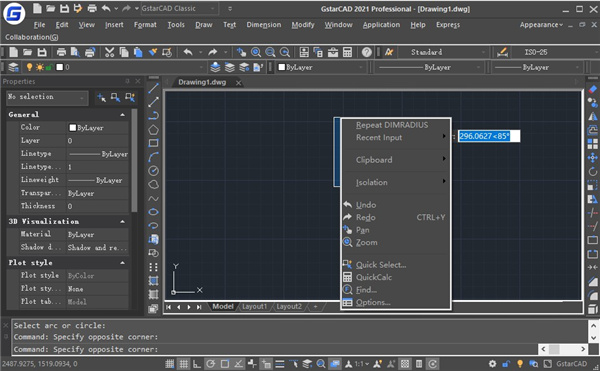Image resolution: width=600 pixels, height=371 pixels.
Task: Select the Model tab
Action: pyautogui.click(x=223, y=307)
